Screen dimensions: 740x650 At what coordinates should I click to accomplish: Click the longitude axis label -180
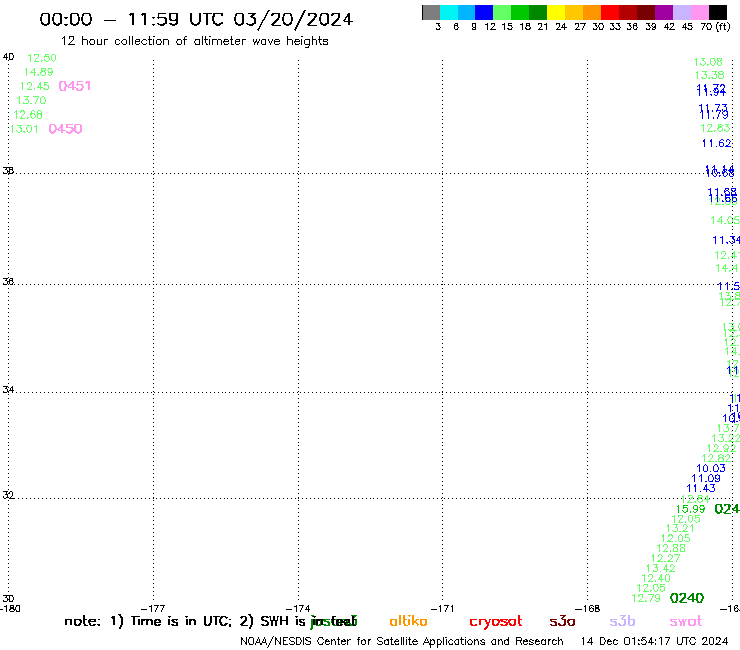click(x=10, y=608)
